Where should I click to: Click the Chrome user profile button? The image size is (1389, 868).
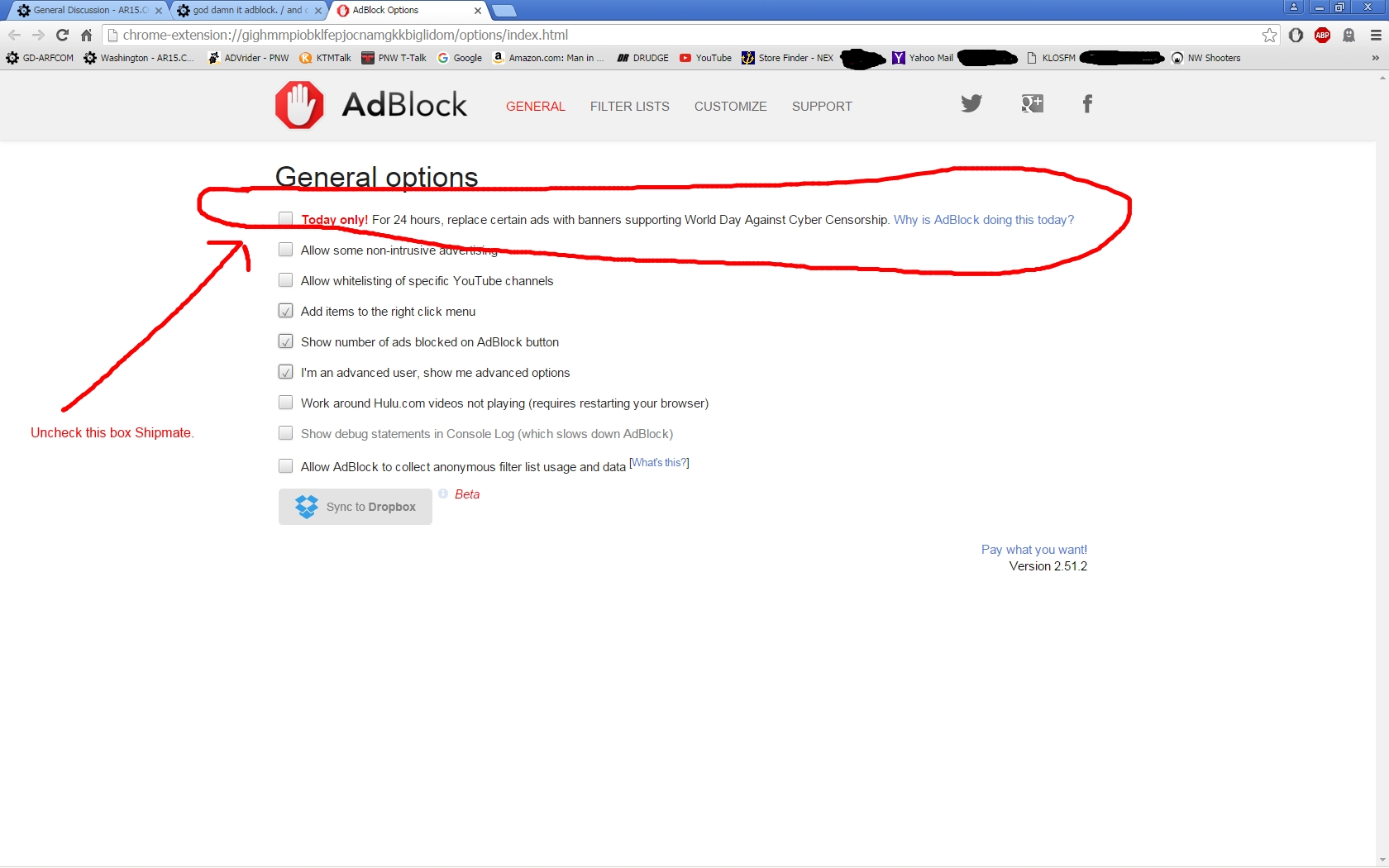click(x=1294, y=7)
